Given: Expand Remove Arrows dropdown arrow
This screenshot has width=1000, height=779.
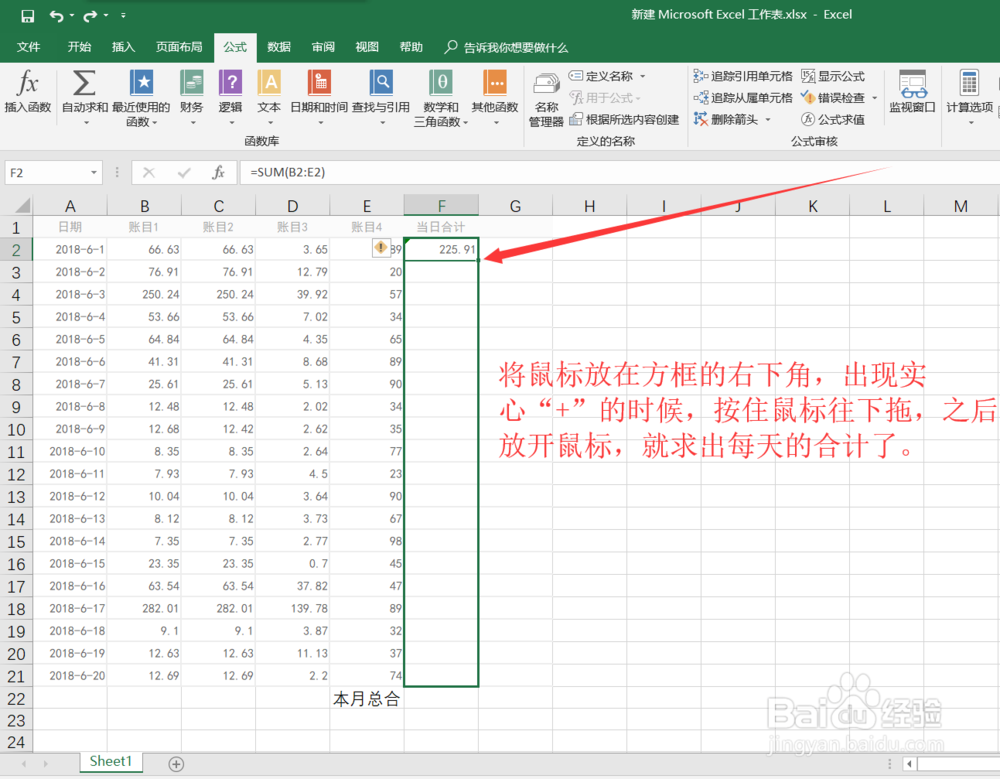Looking at the screenshot, I should [x=768, y=119].
